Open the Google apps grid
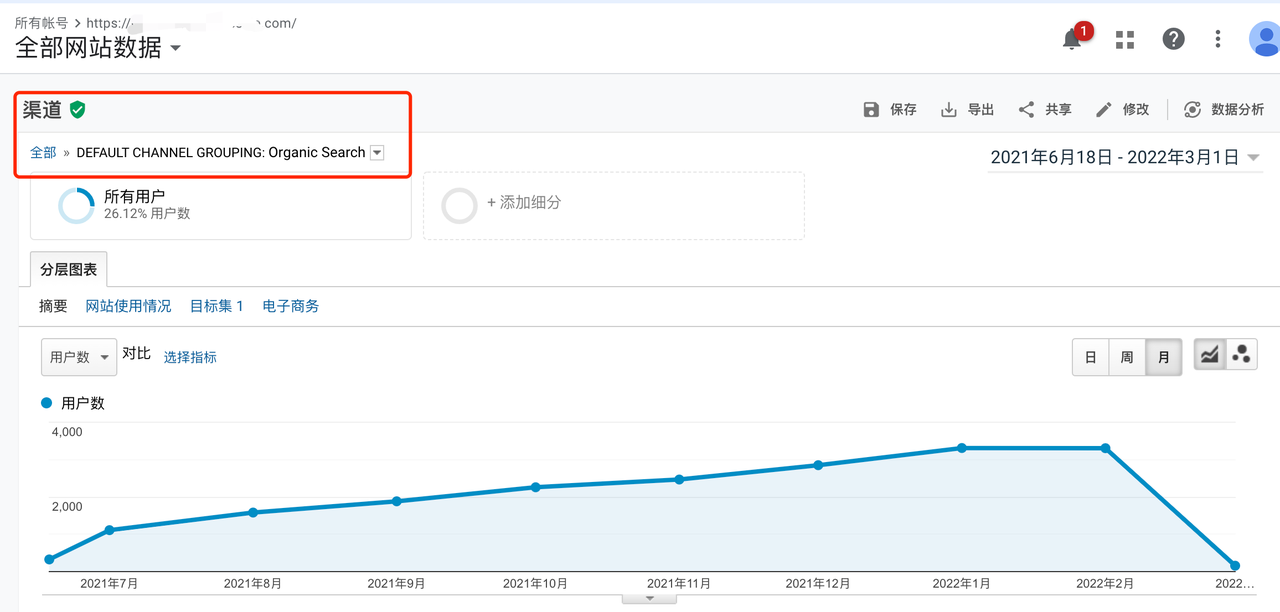 pos(1125,39)
